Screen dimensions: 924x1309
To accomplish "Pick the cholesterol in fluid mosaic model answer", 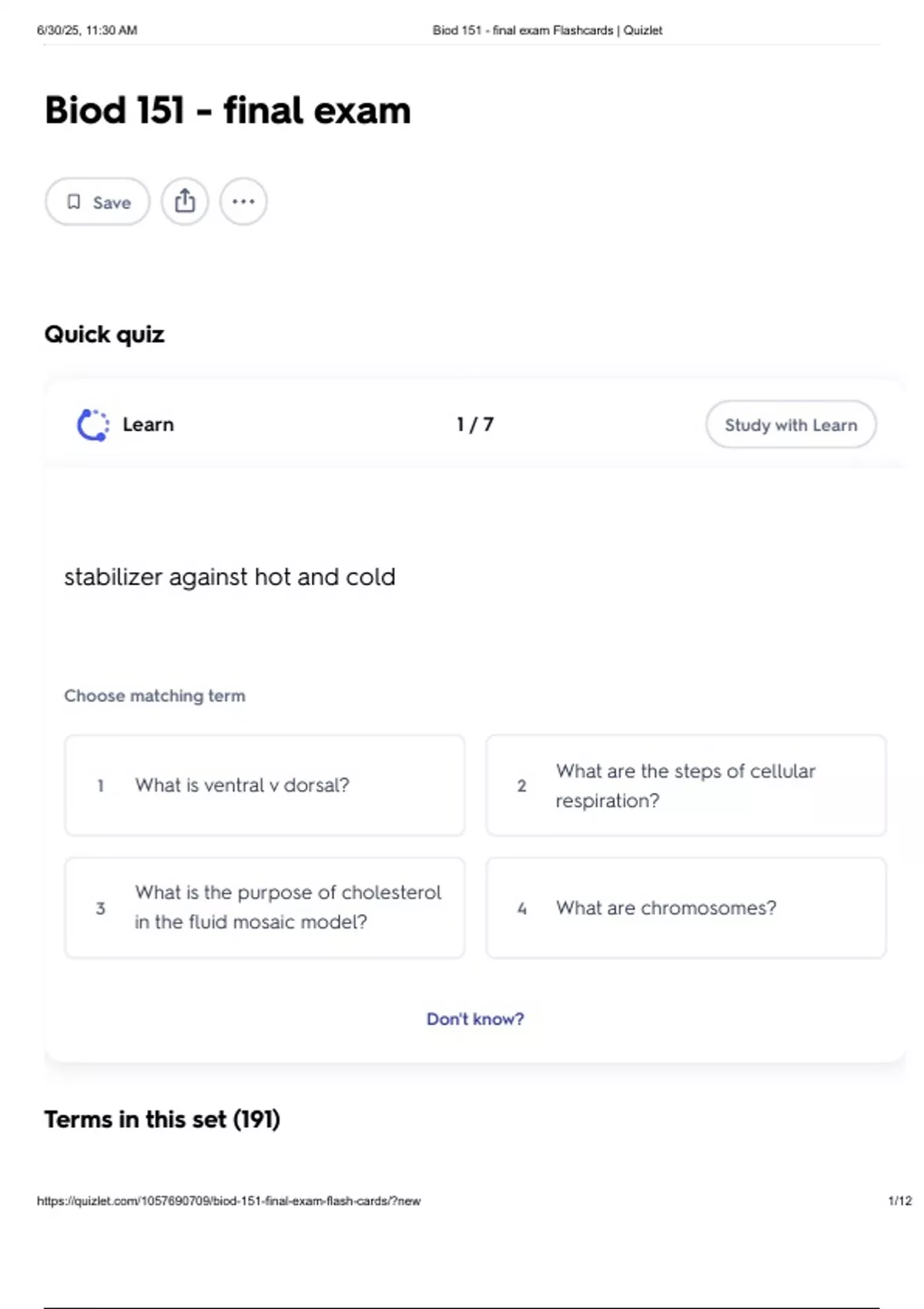I will [265, 908].
